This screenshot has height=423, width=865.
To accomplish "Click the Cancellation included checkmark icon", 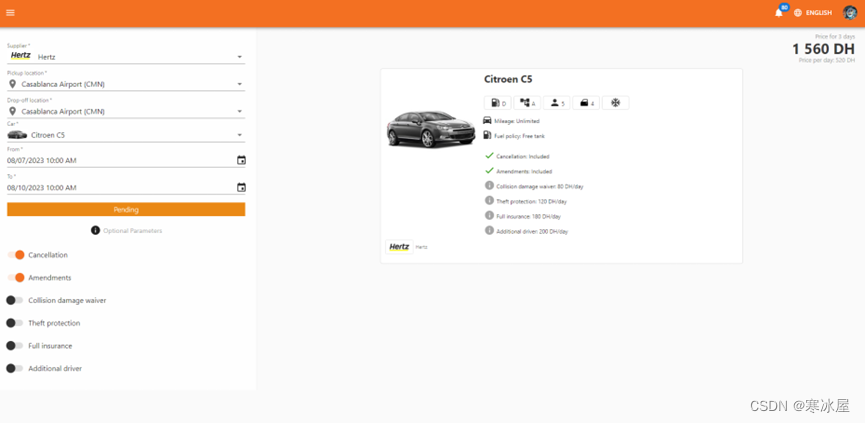I will tap(489, 156).
